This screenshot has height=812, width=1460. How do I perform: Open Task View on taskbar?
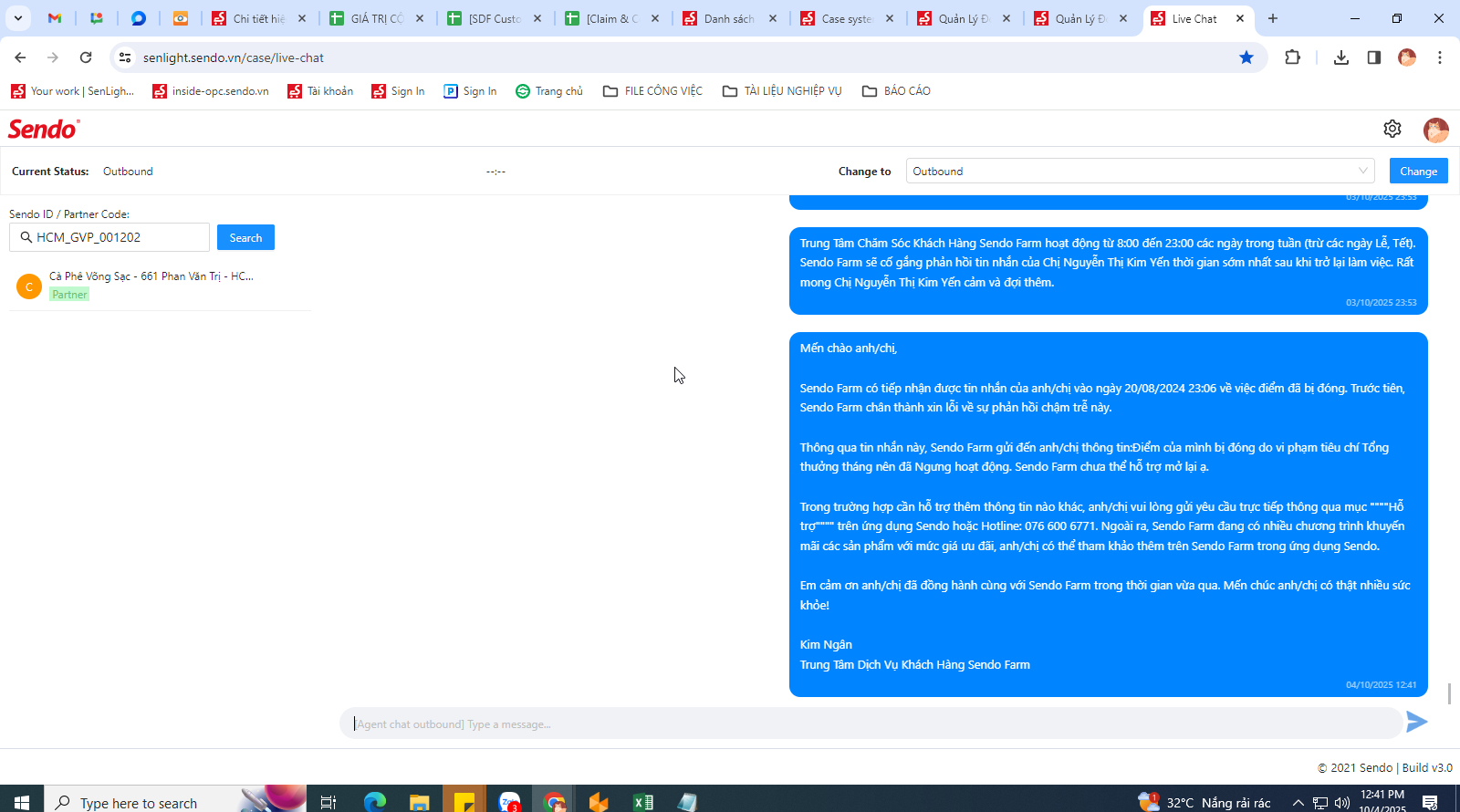point(328,802)
